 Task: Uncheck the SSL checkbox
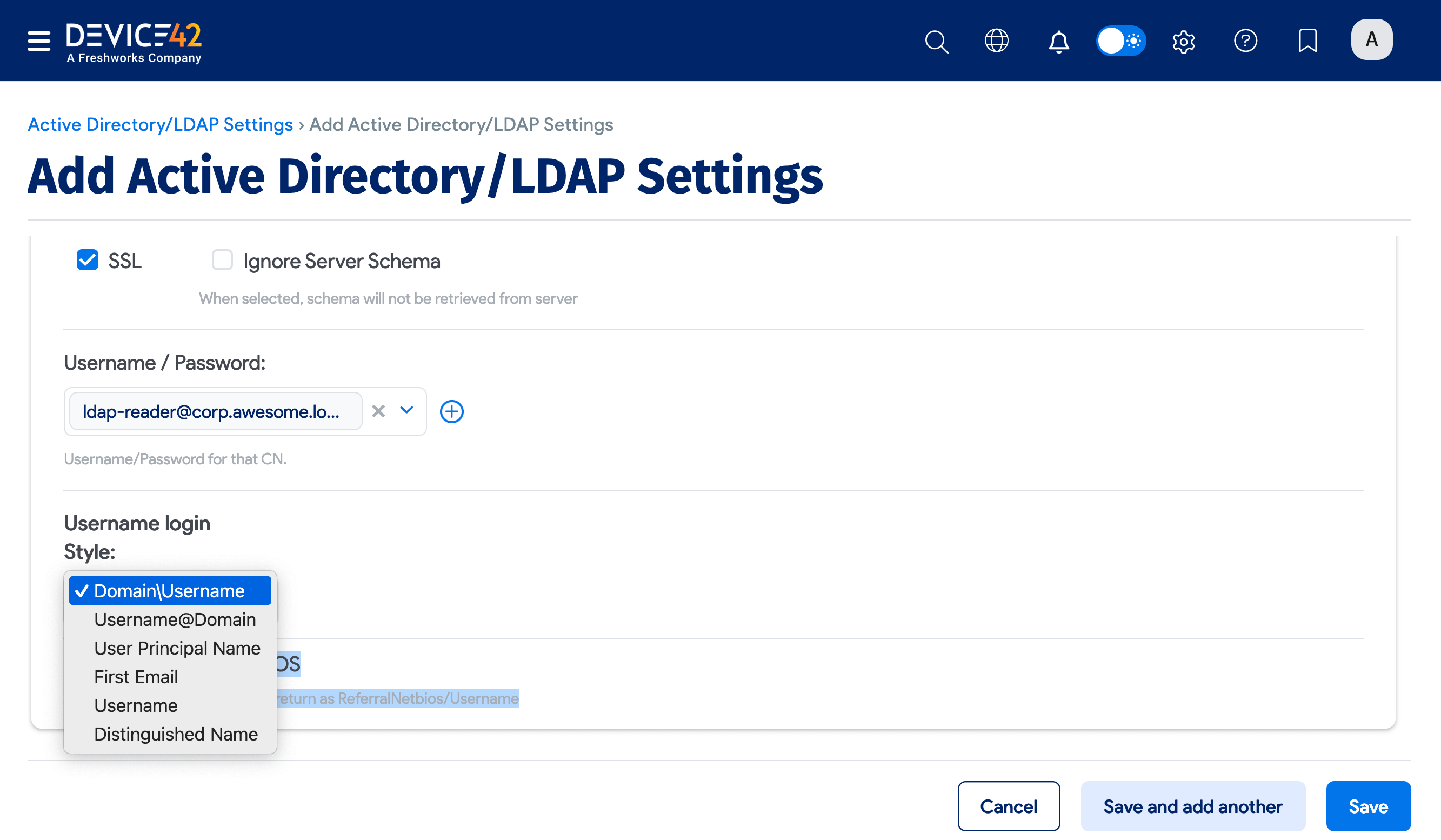pos(87,260)
